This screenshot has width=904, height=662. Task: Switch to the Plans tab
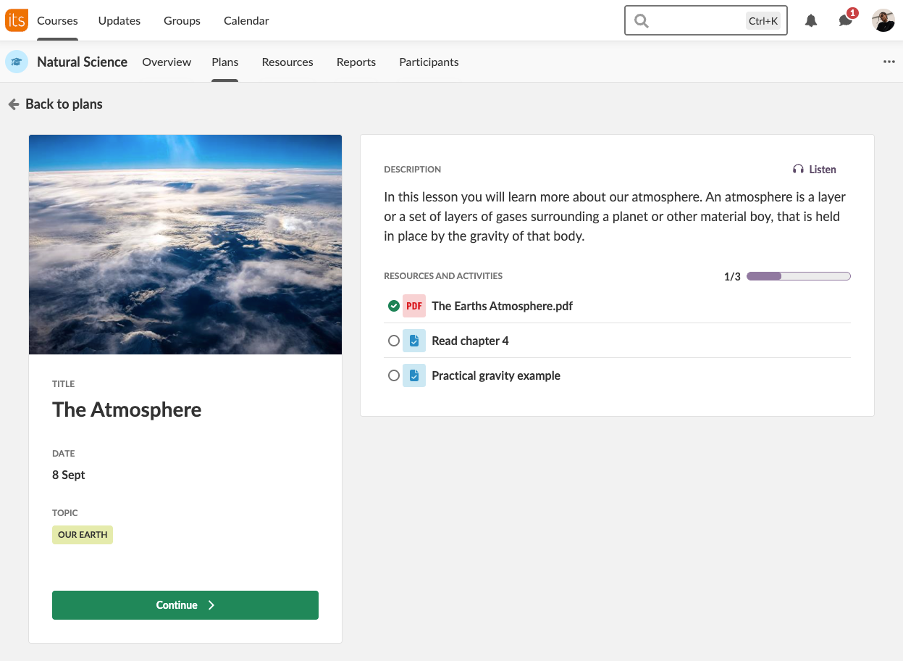point(225,62)
